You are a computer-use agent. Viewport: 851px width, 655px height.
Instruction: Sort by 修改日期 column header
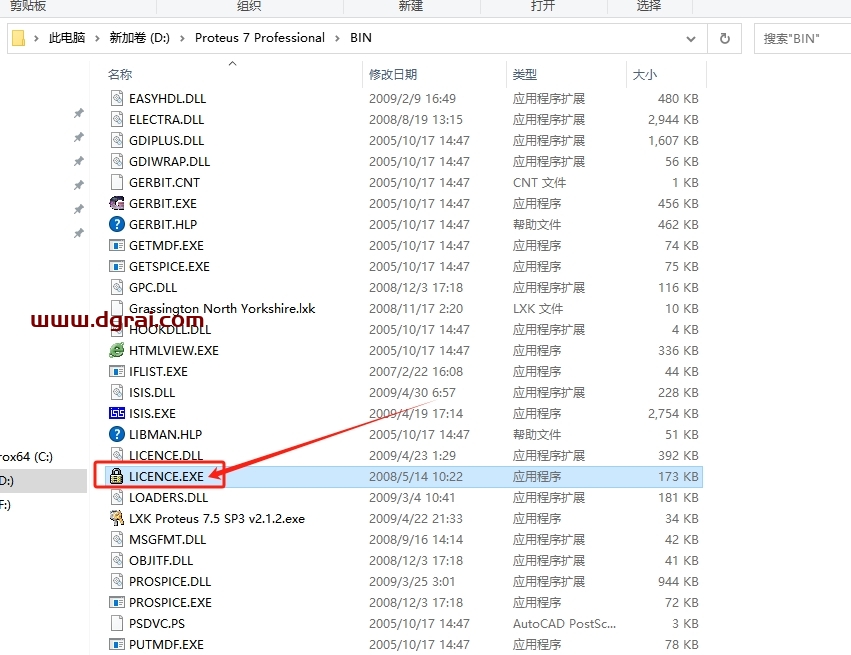393,74
